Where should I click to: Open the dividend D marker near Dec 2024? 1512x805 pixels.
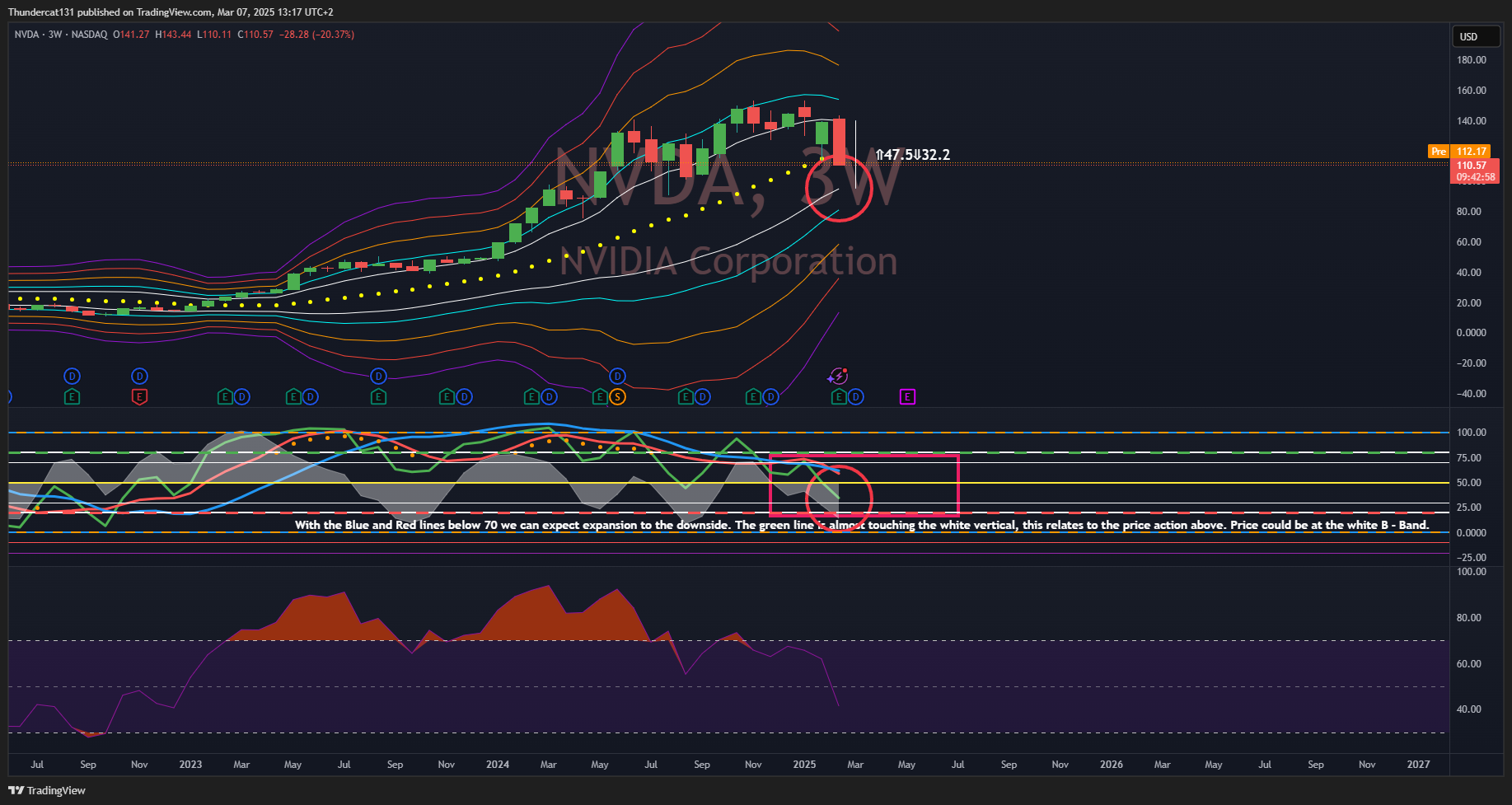pos(770,397)
